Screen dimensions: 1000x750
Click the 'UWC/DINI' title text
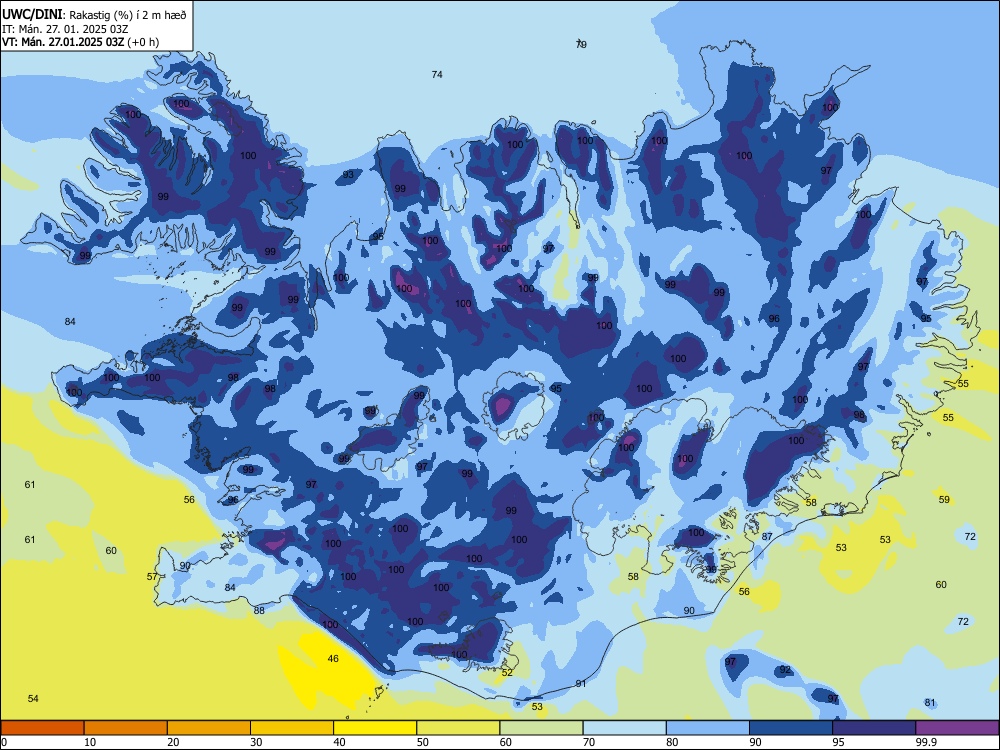32,14
